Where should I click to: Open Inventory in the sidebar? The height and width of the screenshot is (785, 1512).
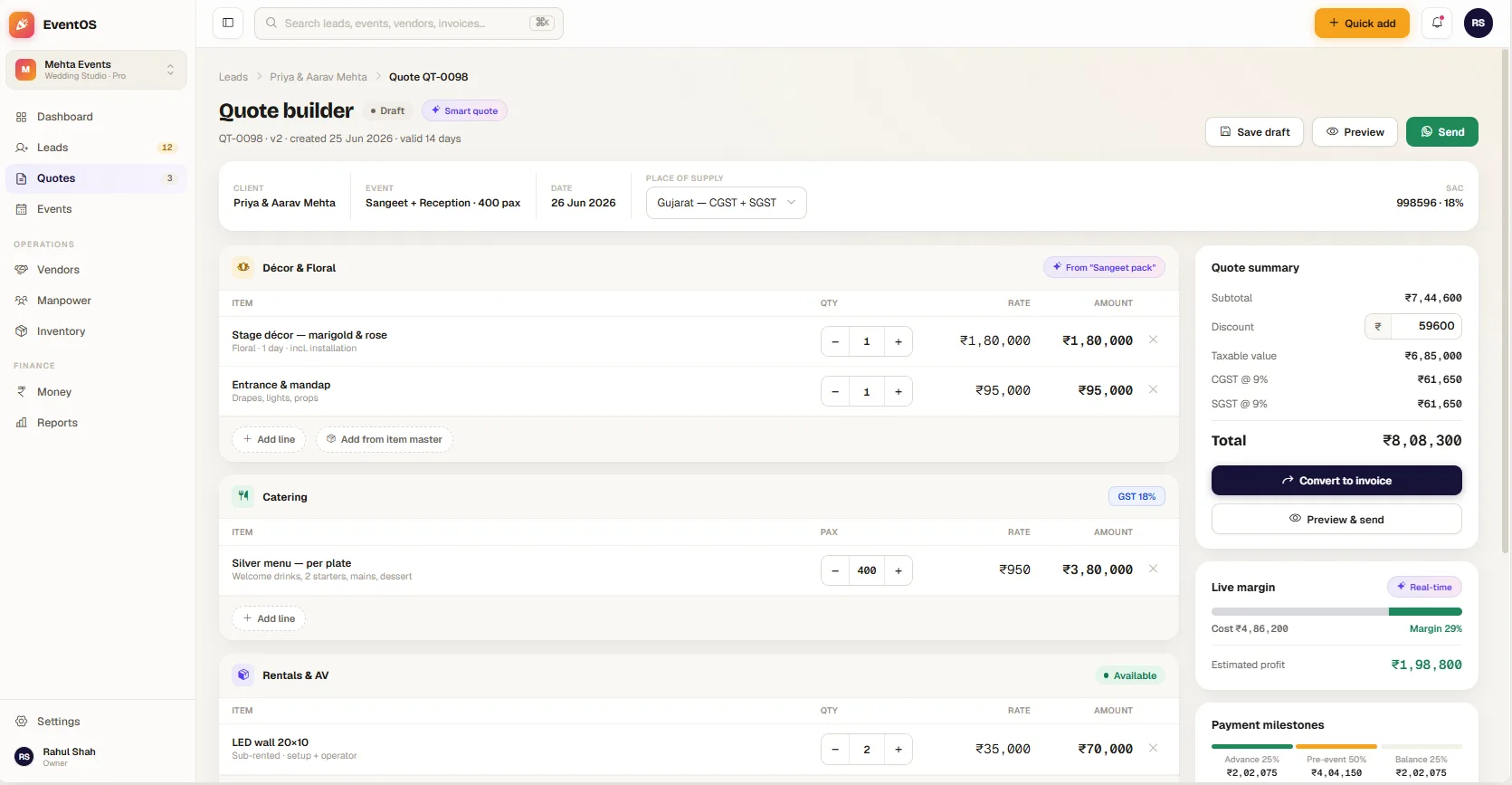(96, 331)
